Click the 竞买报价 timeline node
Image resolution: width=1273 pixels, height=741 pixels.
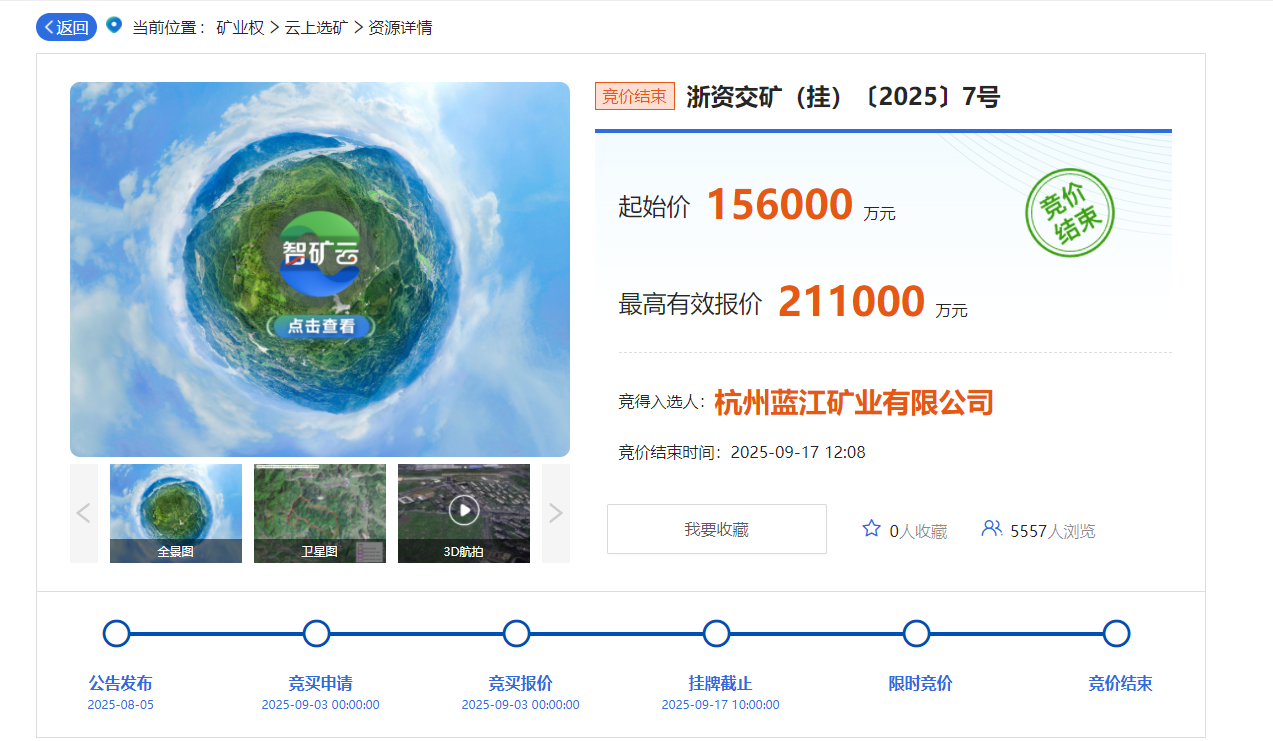click(x=517, y=634)
